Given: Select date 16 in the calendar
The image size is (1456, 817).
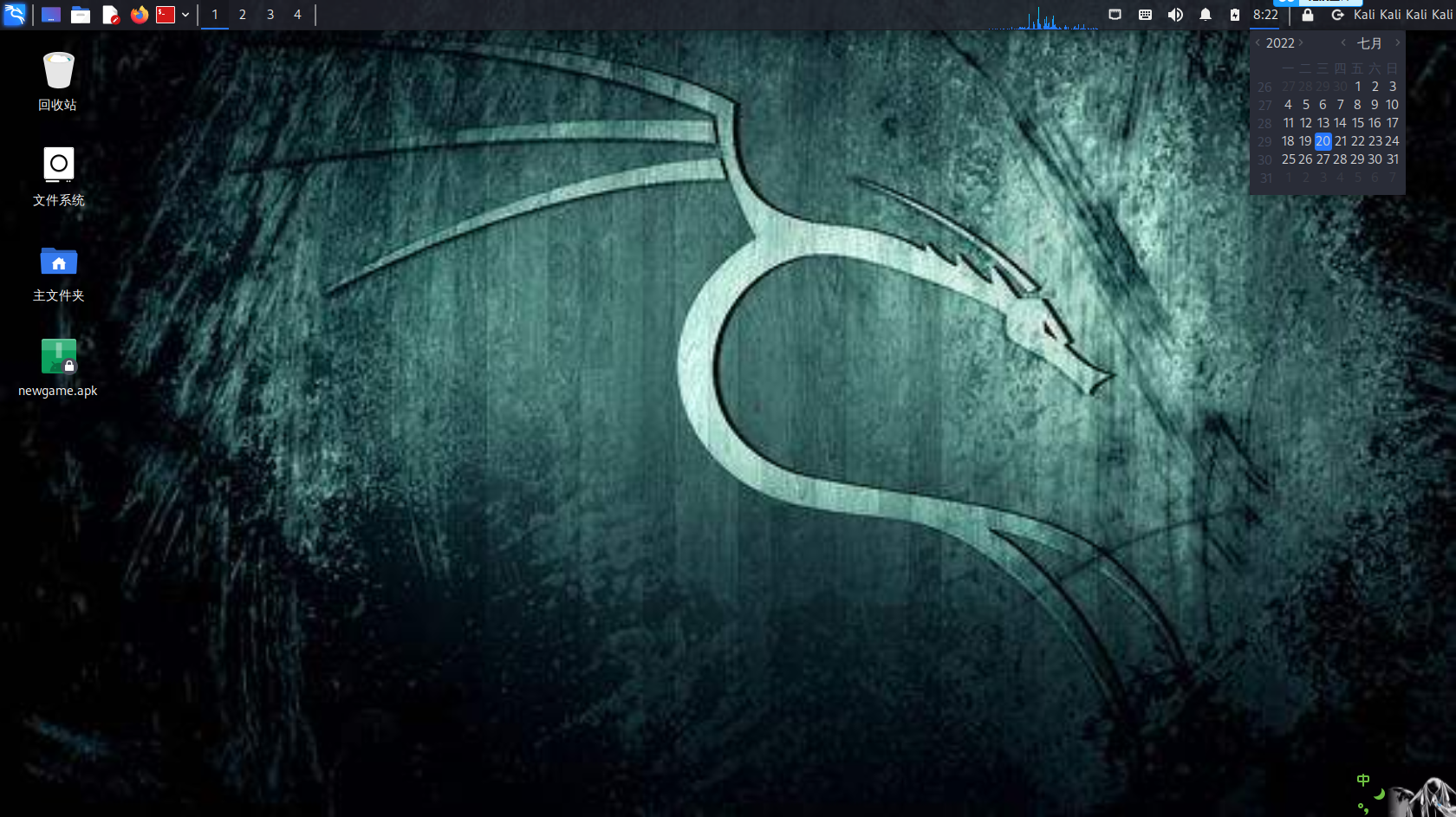Looking at the screenshot, I should [1375, 123].
